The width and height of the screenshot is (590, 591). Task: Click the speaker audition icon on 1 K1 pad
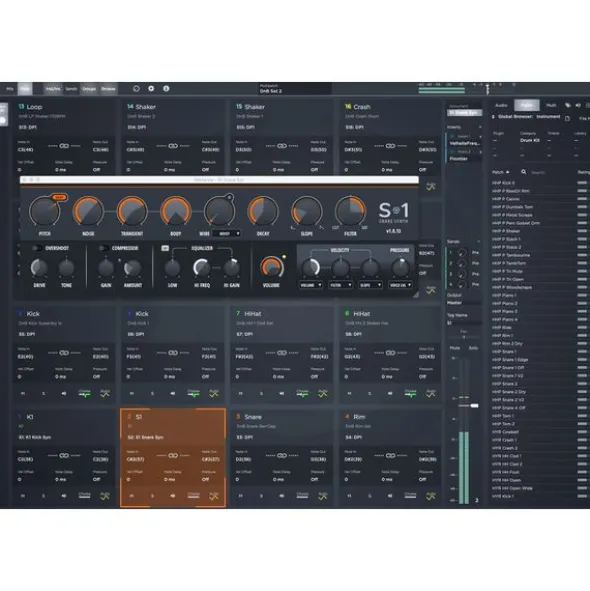(64, 496)
